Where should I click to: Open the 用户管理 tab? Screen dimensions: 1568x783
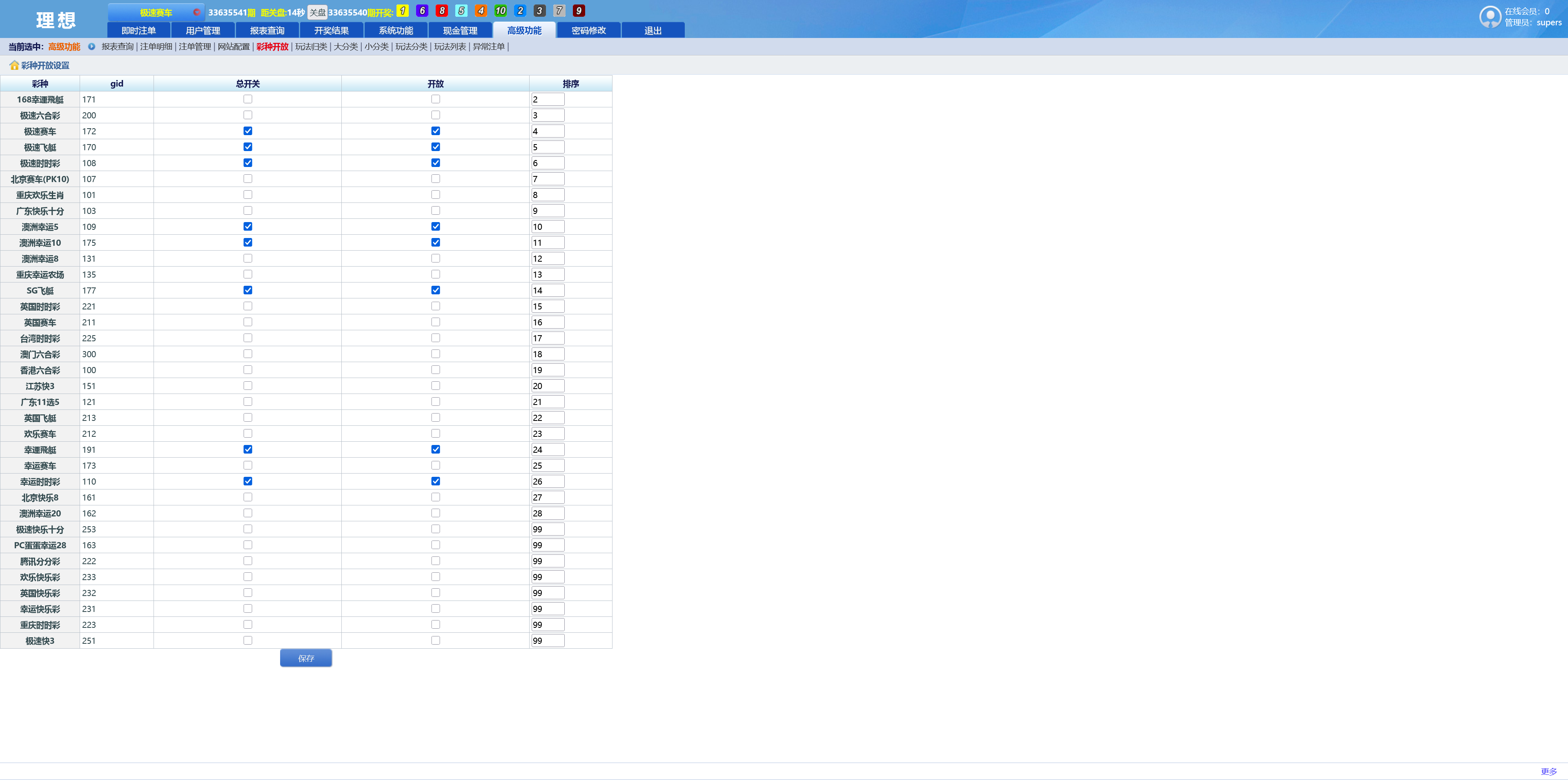coord(203,31)
